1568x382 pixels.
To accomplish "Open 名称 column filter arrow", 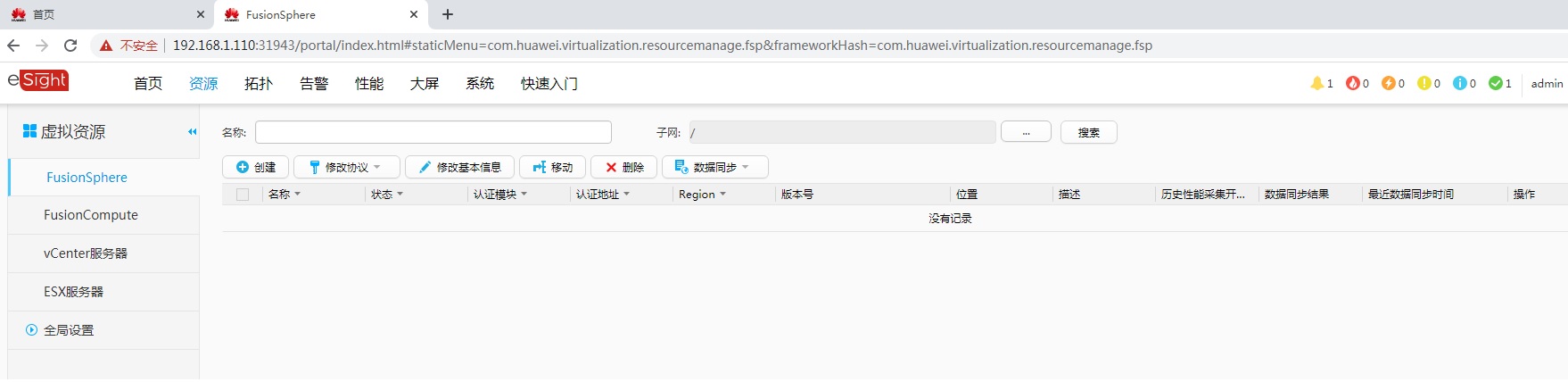I will click(297, 195).
